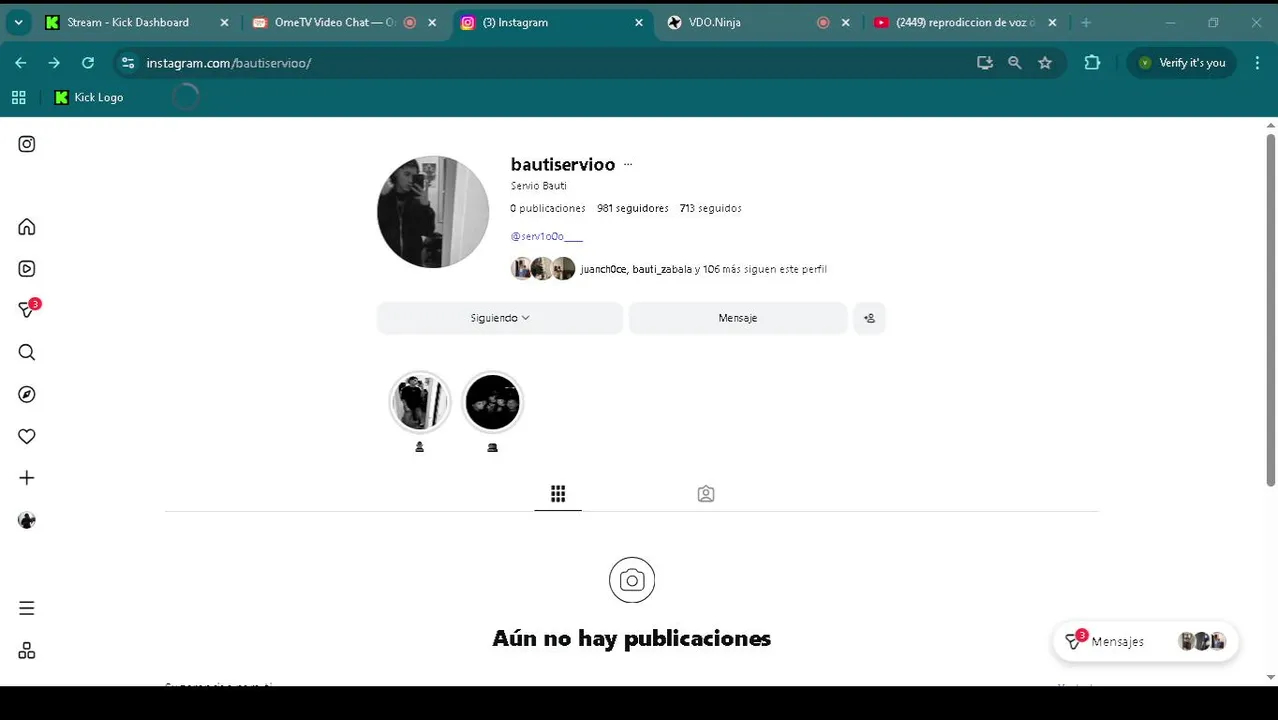Click the address bar URL
1278x720 pixels.
click(x=229, y=63)
